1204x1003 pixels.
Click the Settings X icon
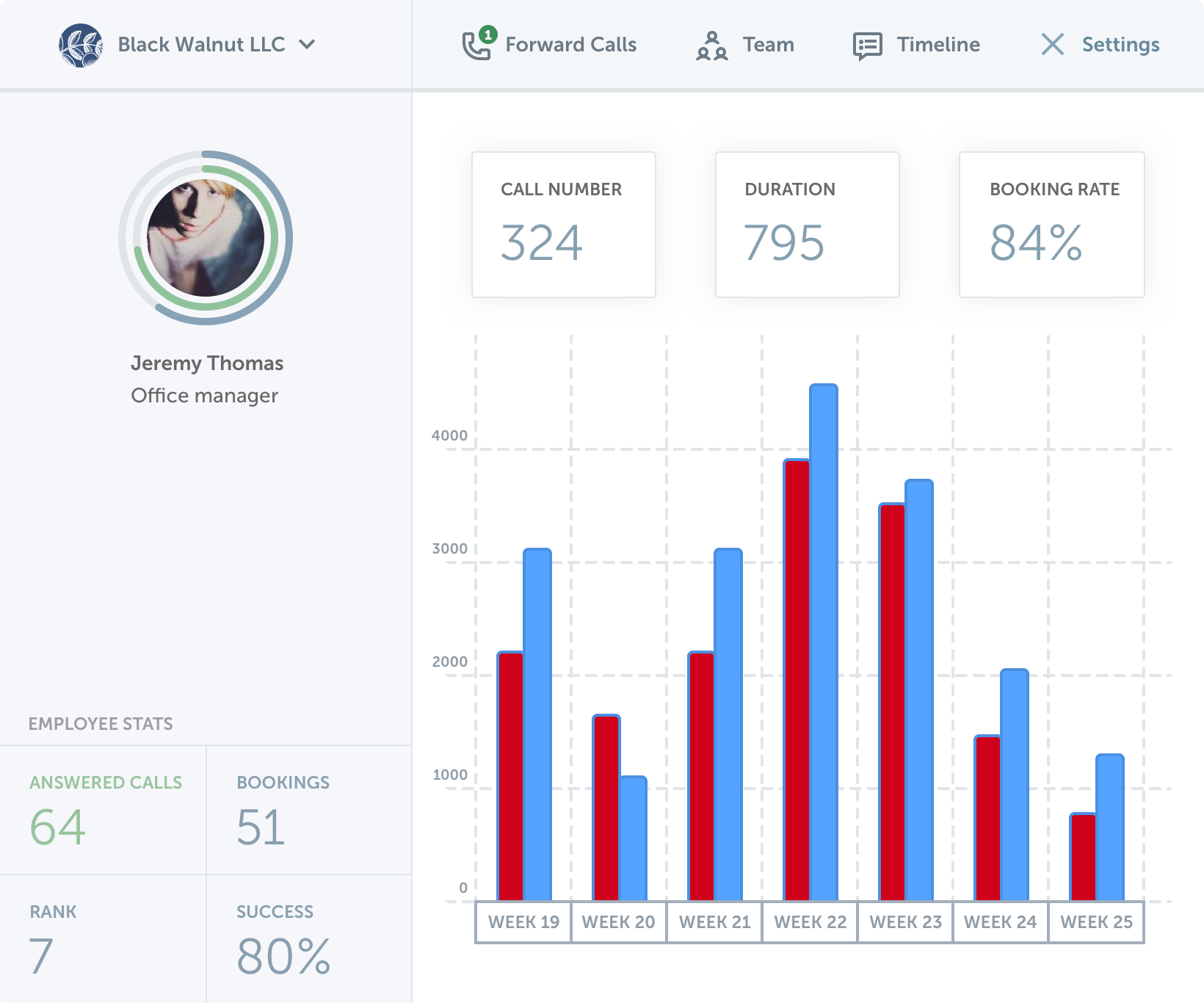tap(1052, 45)
